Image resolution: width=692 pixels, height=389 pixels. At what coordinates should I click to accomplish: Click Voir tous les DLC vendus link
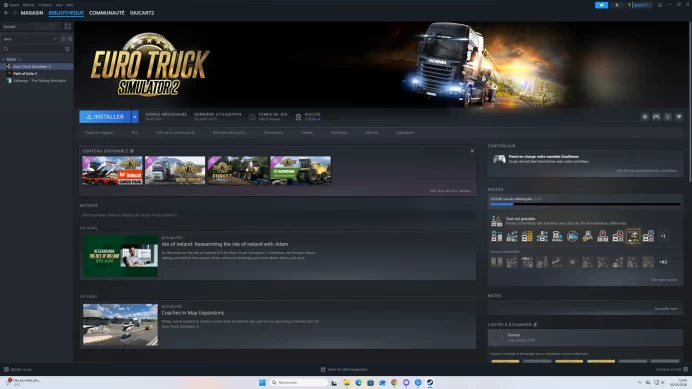point(450,191)
